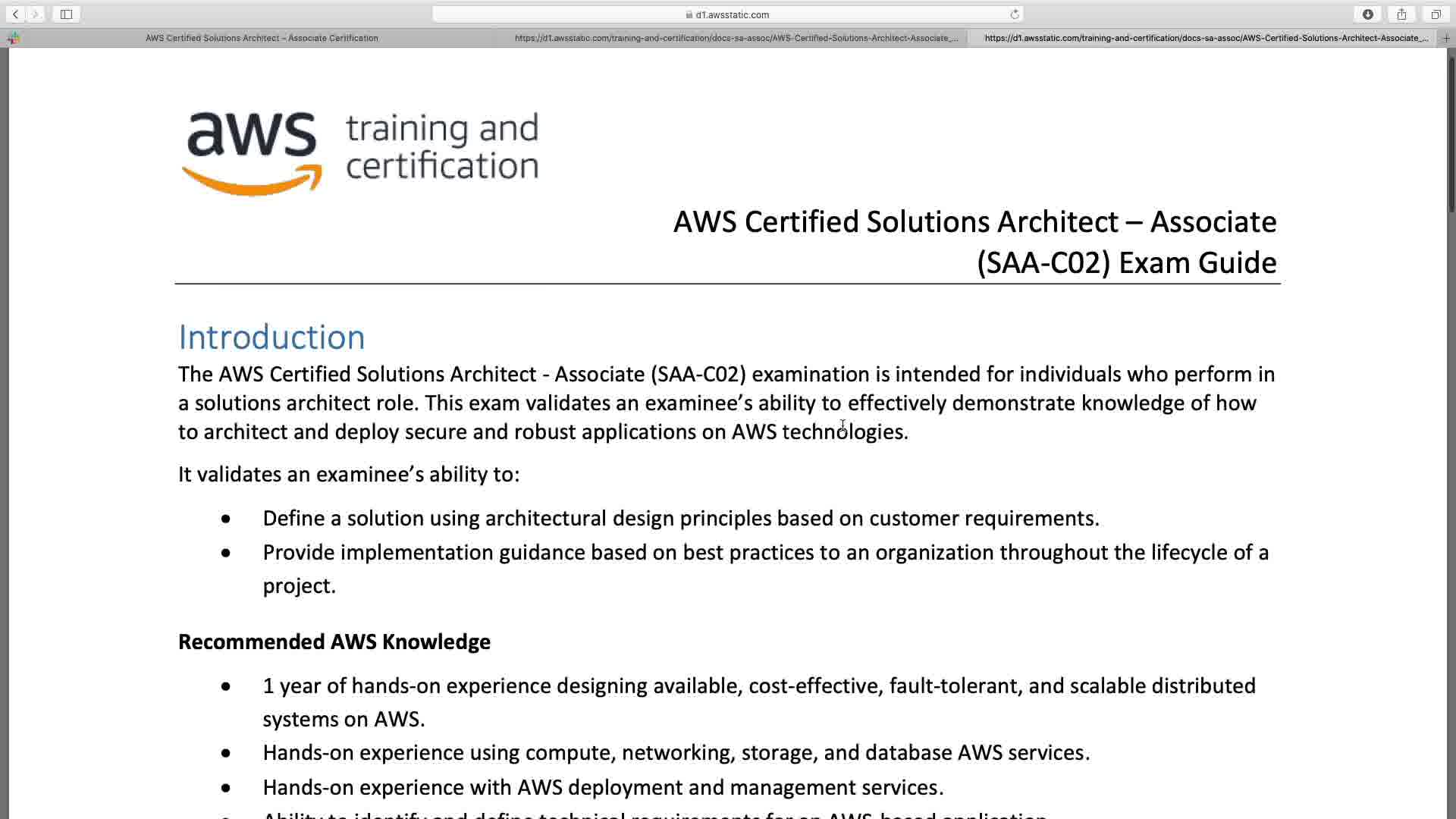Reload the page via the refresh icon
The image size is (1456, 819).
[1015, 14]
